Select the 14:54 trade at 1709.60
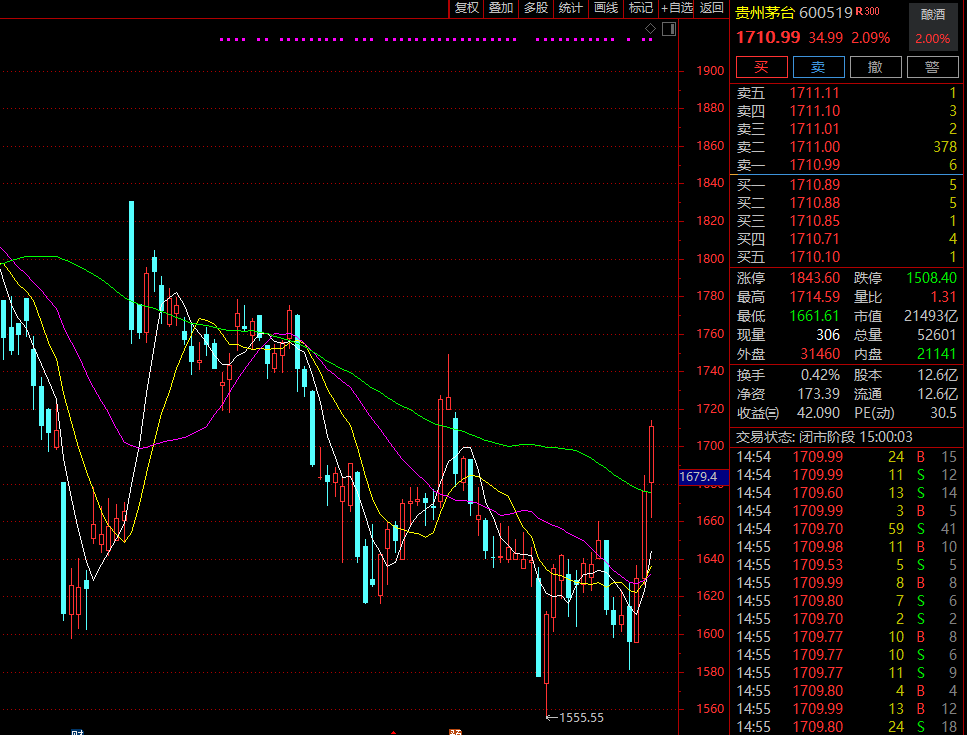967x735 pixels. click(847, 493)
